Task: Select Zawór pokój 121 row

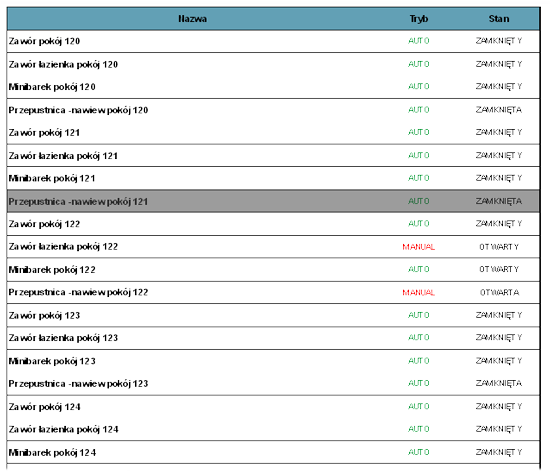Action: [273, 133]
